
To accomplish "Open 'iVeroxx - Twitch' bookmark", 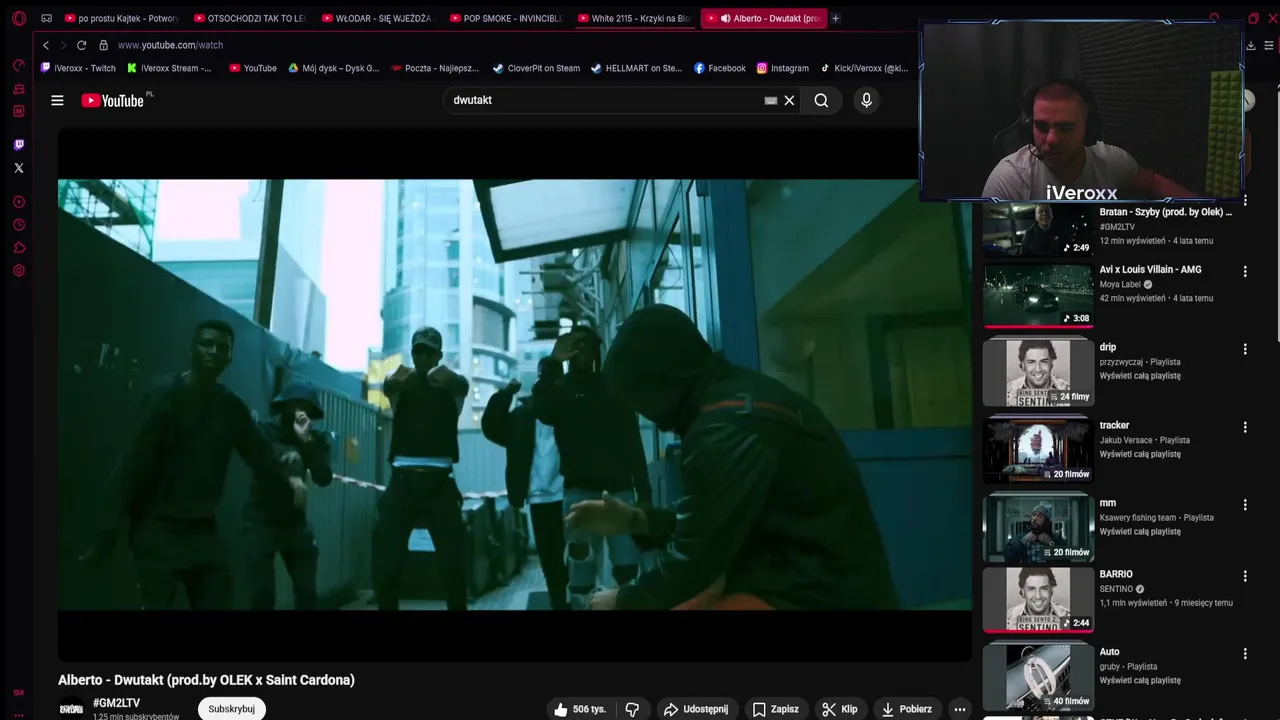I will click(x=78, y=68).
